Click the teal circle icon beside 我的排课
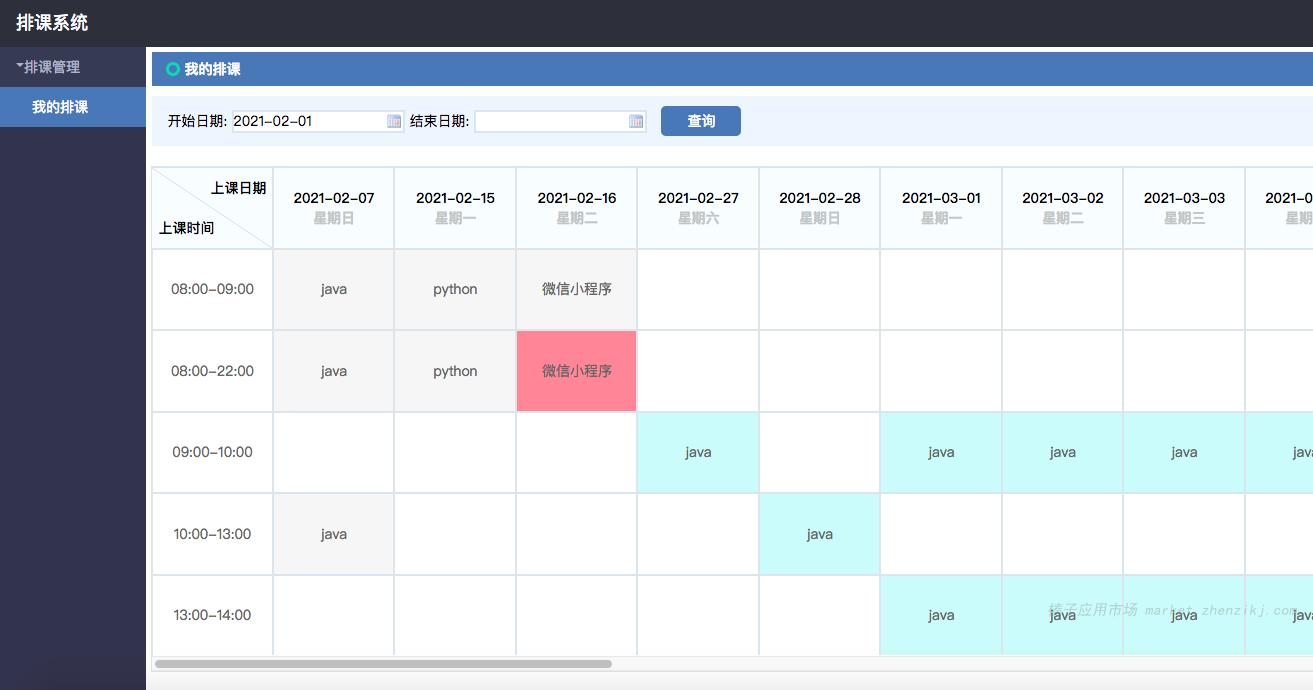Screen dimensions: 1313x690 (x=173, y=69)
